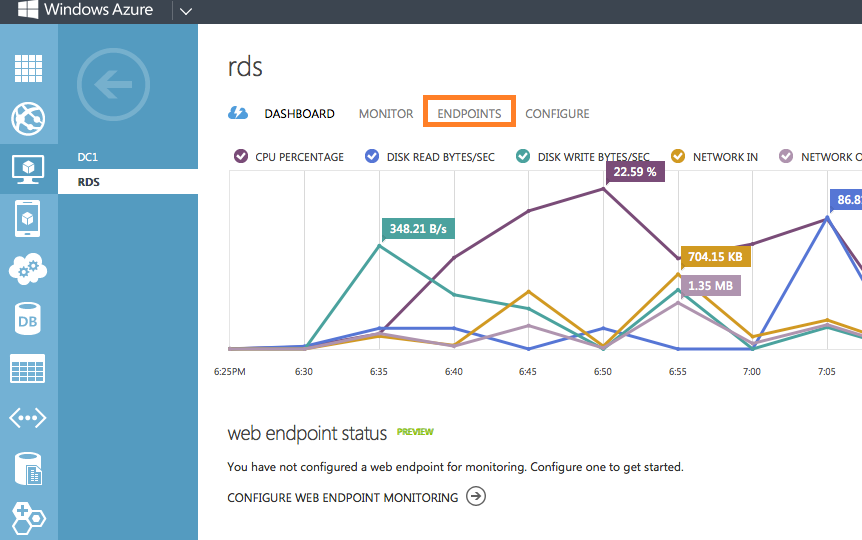The width and height of the screenshot is (862, 540).
Task: Click the green PREVIEW label
Action: point(415,432)
